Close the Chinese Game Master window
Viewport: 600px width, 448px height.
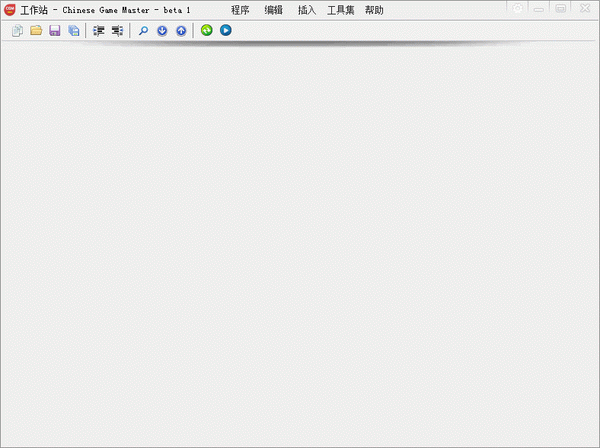585,8
